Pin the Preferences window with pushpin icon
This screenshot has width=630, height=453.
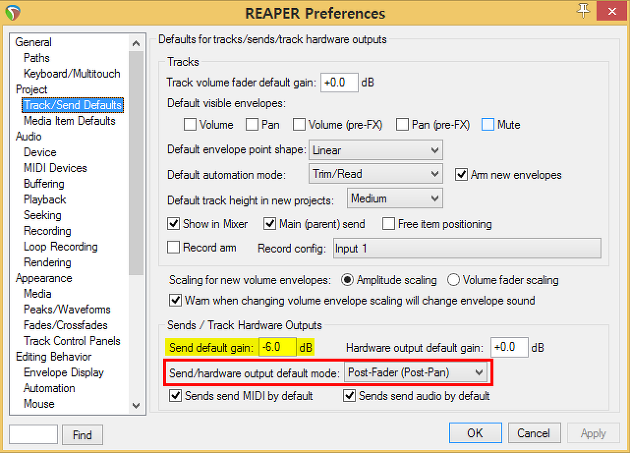click(x=583, y=11)
